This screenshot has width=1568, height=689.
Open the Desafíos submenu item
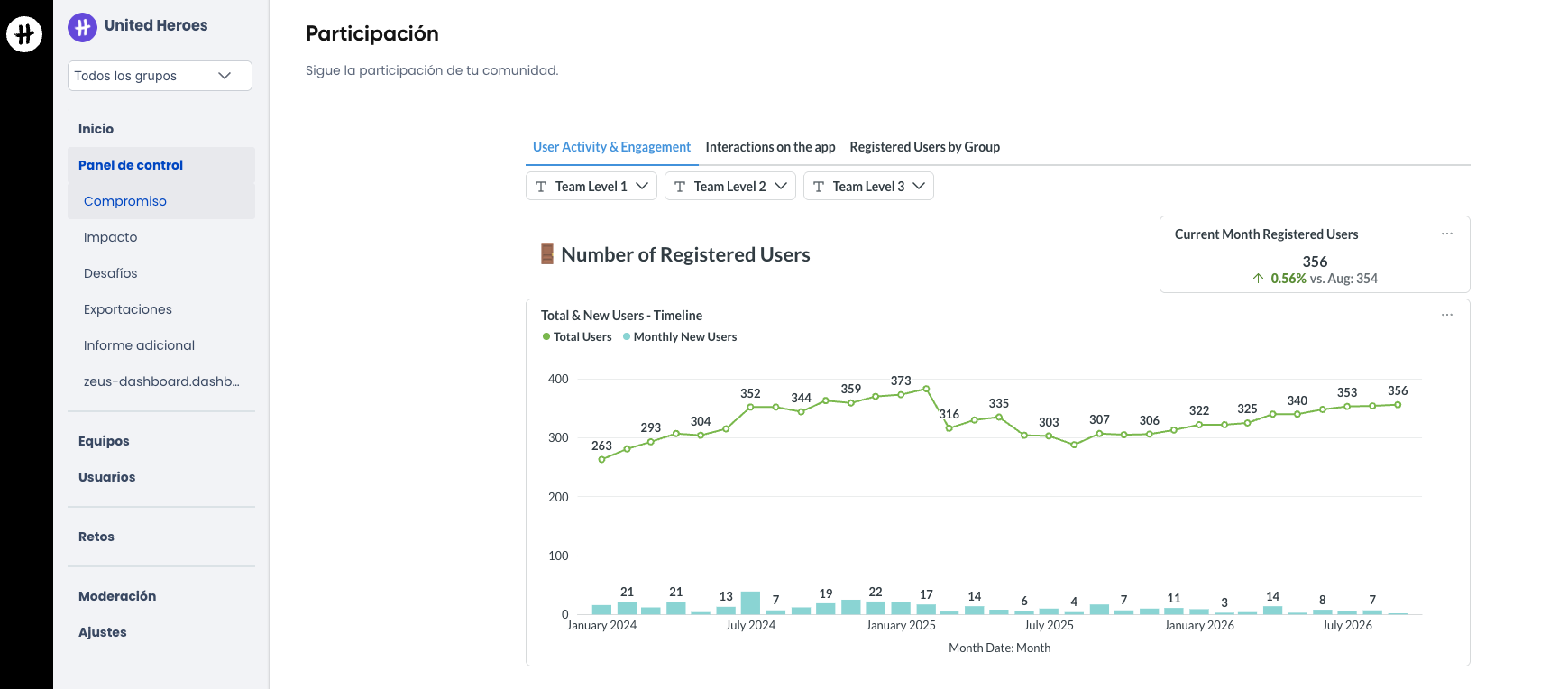click(110, 273)
